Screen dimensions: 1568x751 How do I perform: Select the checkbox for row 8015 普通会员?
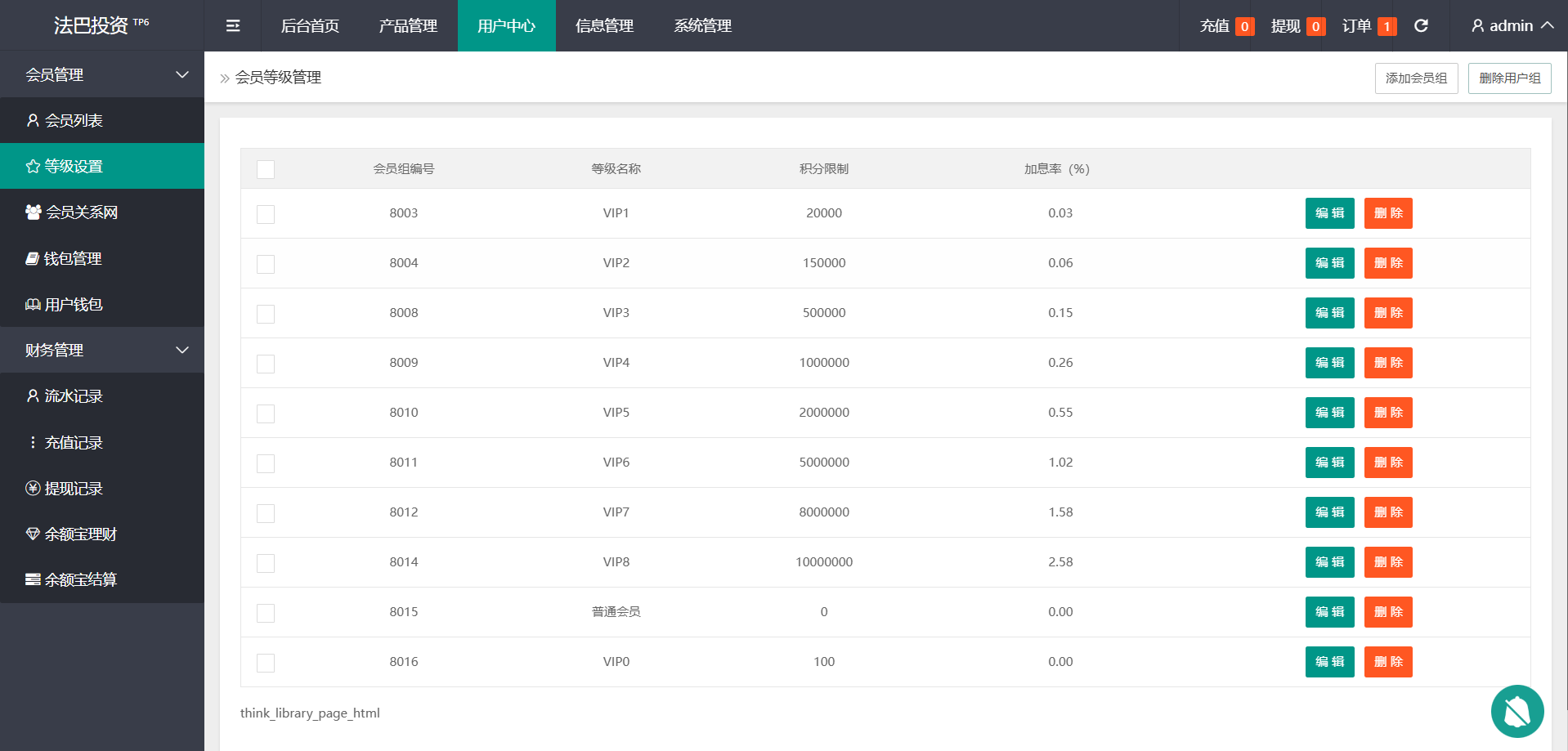pyautogui.click(x=266, y=613)
